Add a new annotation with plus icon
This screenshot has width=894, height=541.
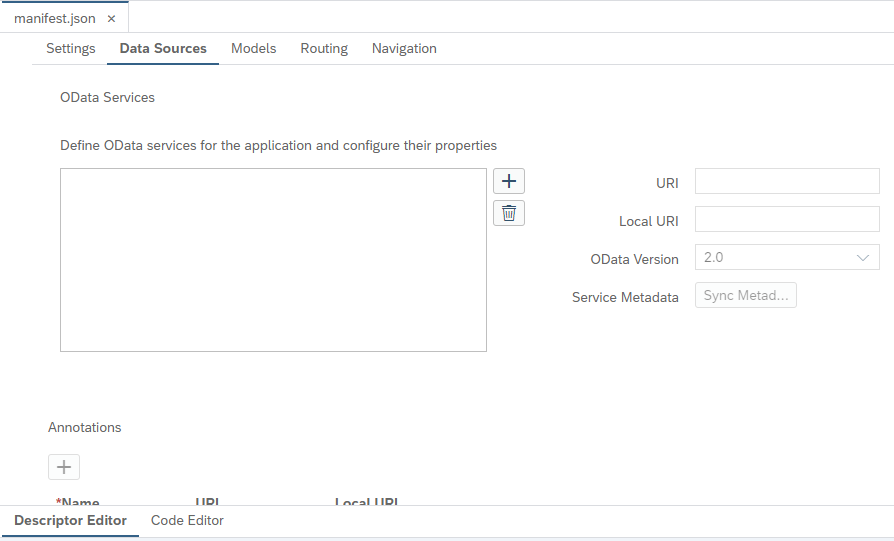click(x=64, y=467)
